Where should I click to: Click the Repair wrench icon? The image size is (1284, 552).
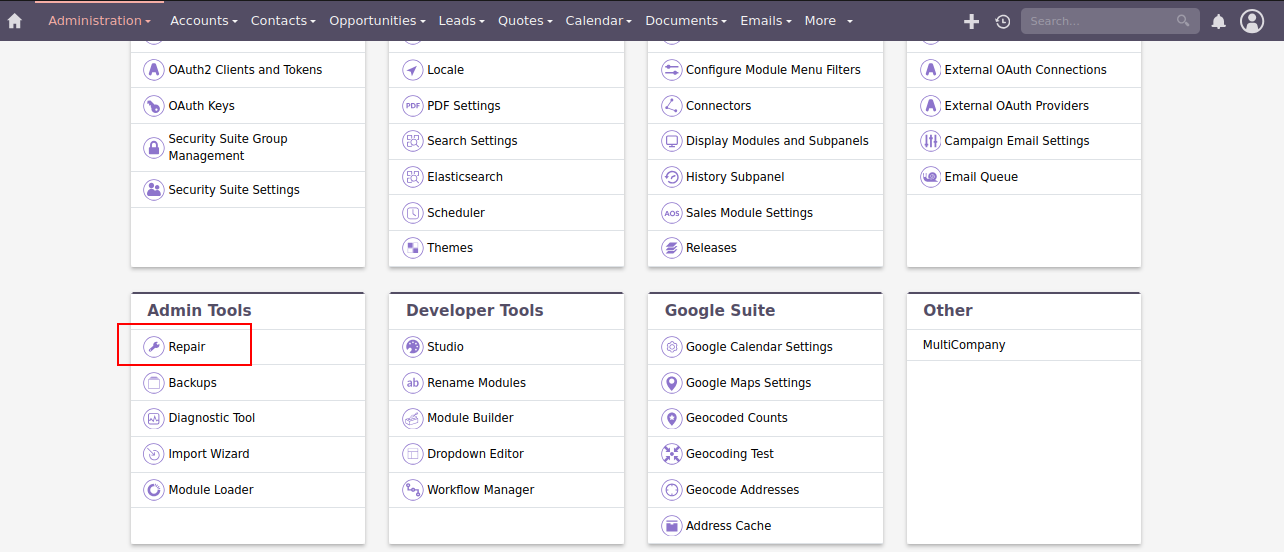point(153,347)
